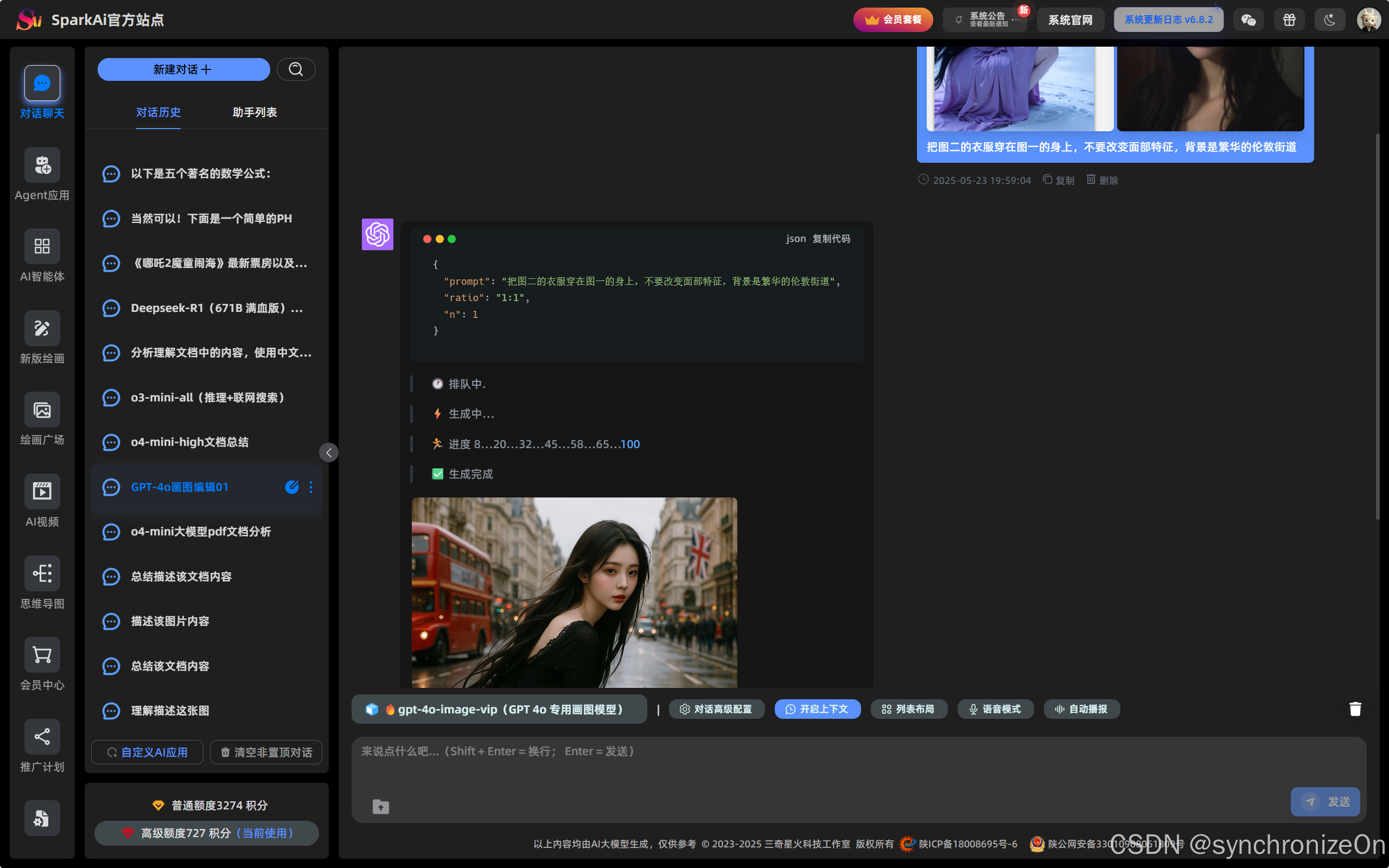Click the 会员套餐 membership button
Viewport: 1389px width, 868px height.
click(893, 20)
